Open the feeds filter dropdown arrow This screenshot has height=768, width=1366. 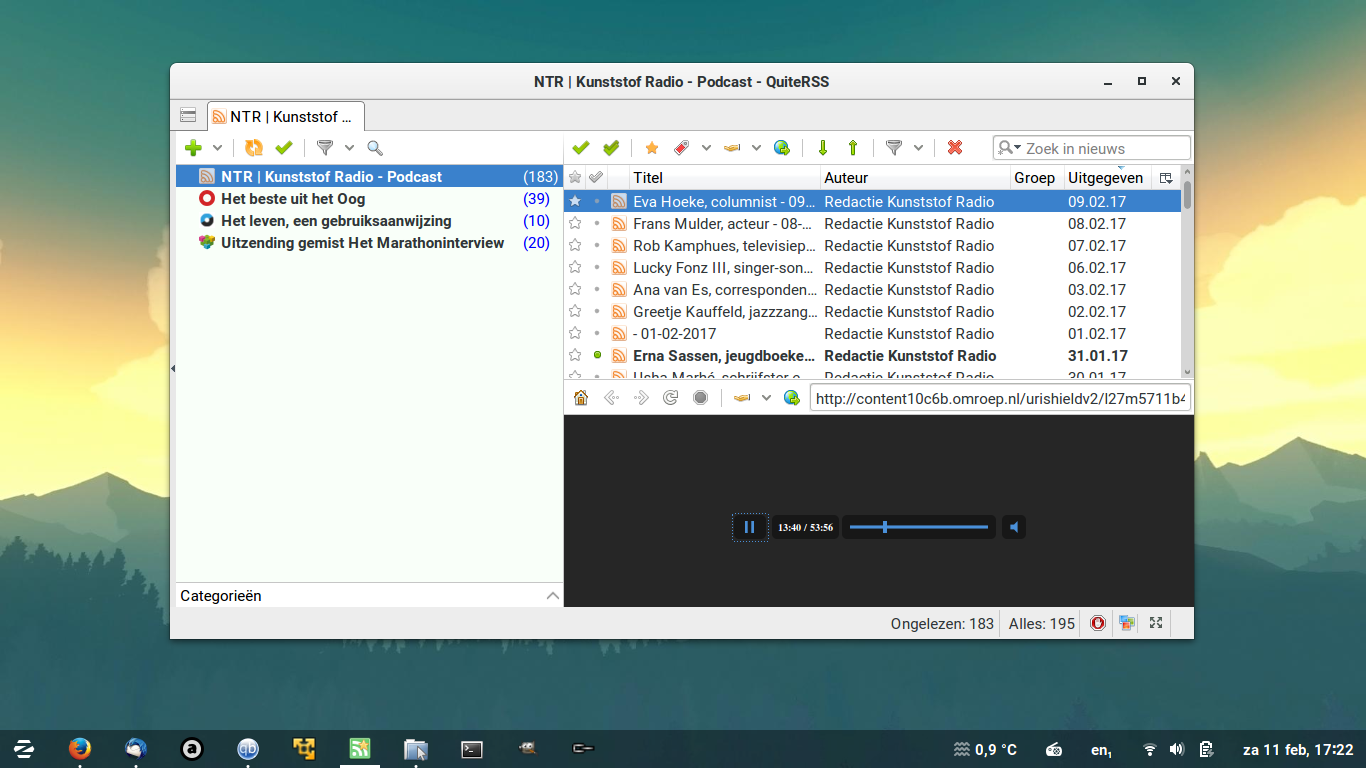pyautogui.click(x=349, y=148)
